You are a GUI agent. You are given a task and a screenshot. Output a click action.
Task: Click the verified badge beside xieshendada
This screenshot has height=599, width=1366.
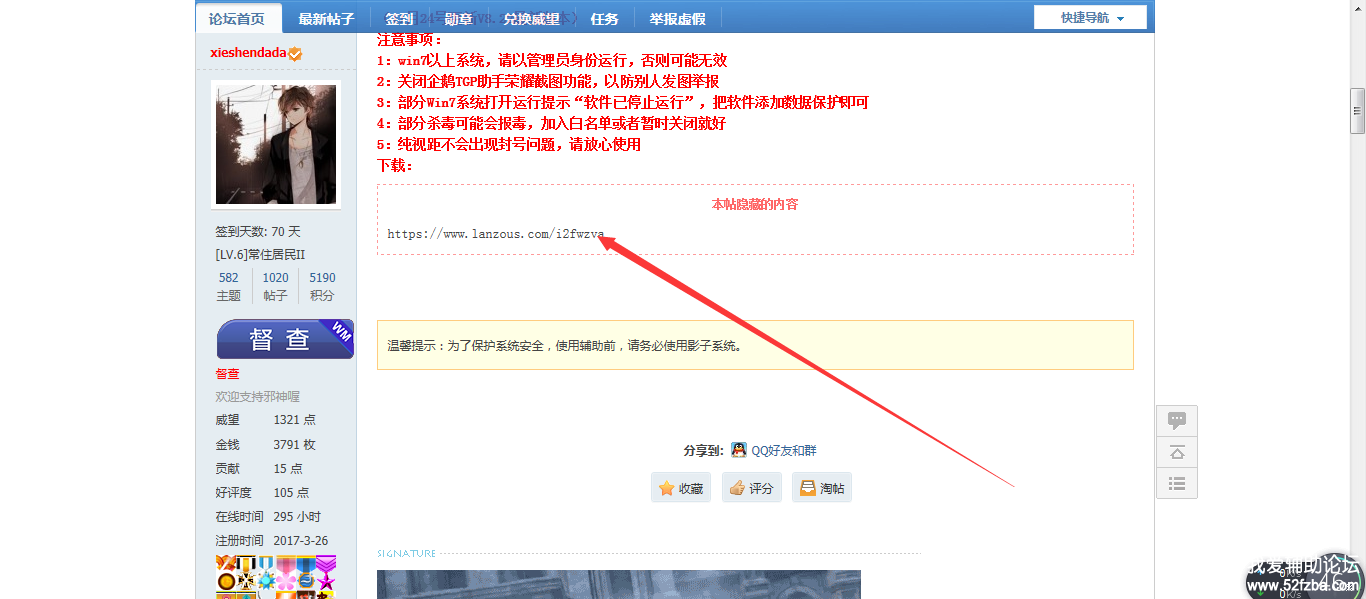(295, 53)
